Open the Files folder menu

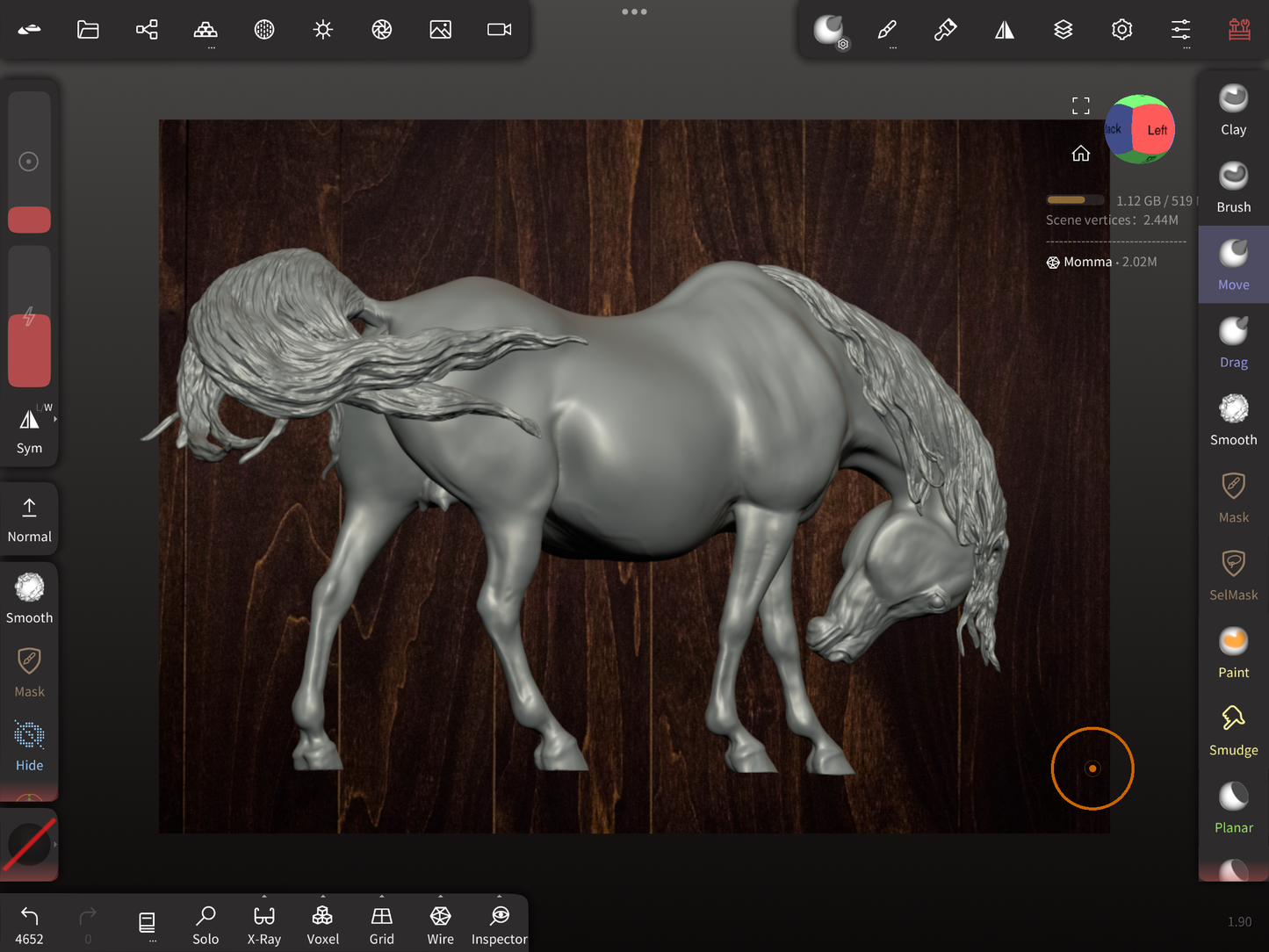(x=88, y=30)
